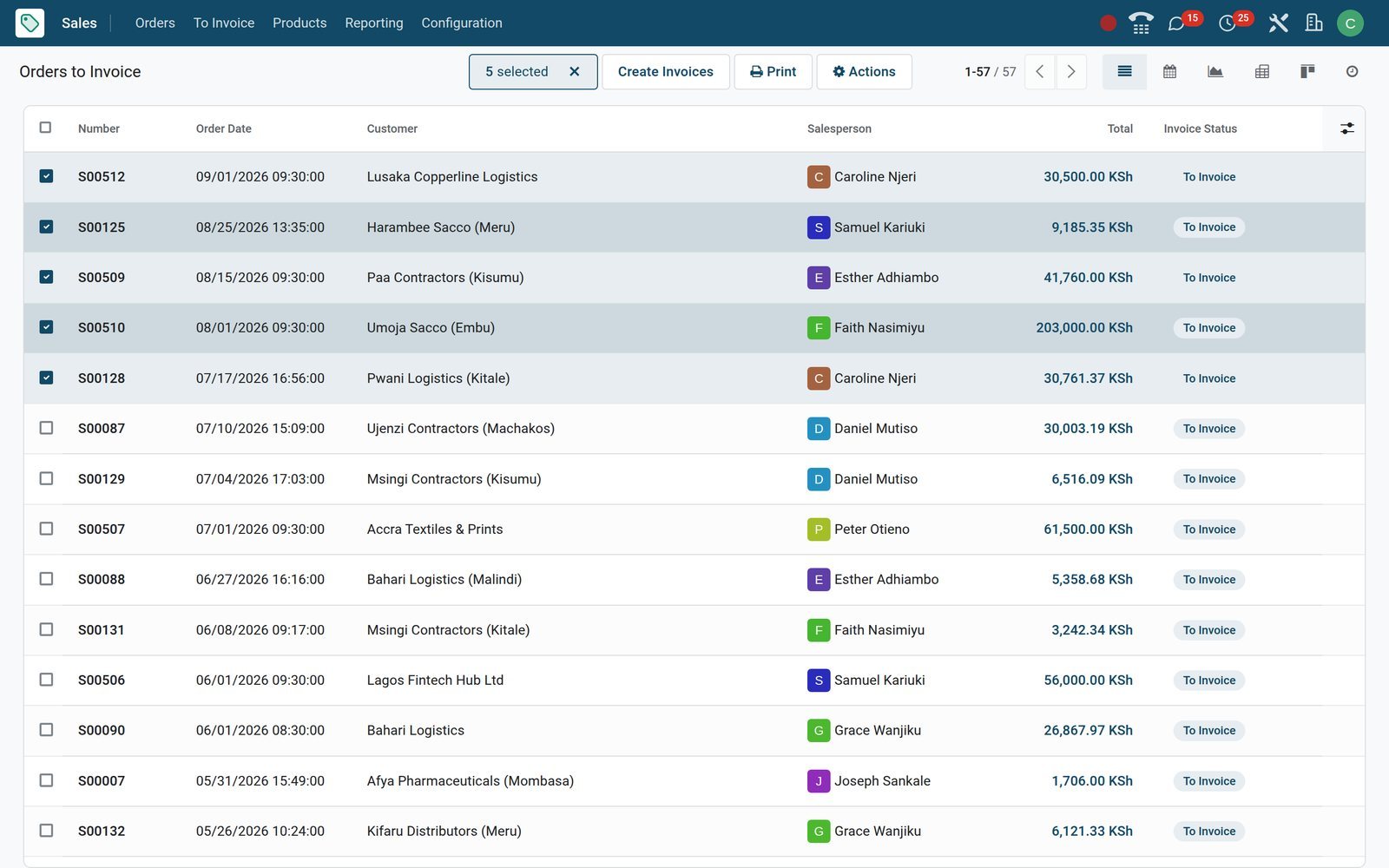
Task: Switch to list view
Action: (1124, 72)
